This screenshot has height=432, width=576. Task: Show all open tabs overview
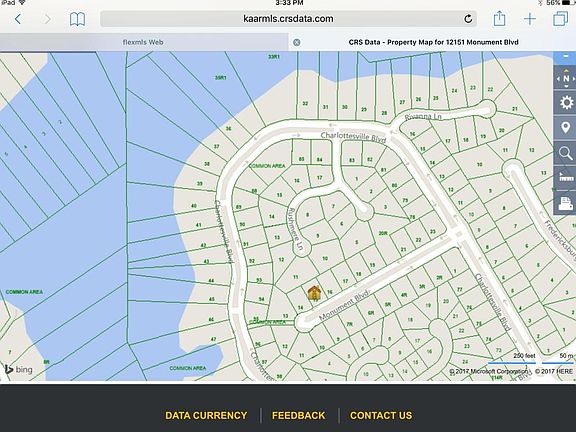561,18
